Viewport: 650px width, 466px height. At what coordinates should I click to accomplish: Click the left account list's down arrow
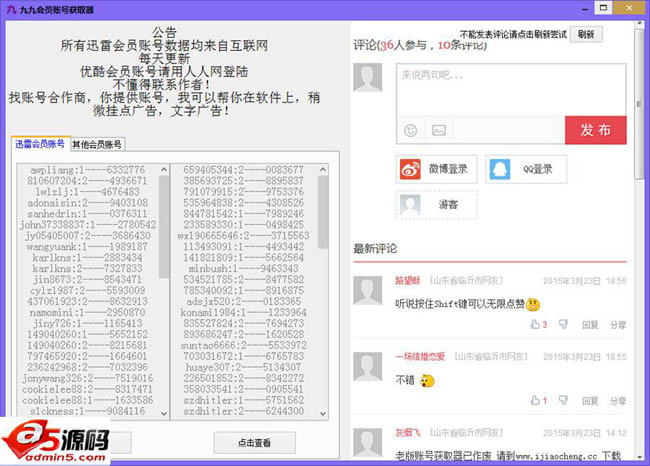coord(164,413)
